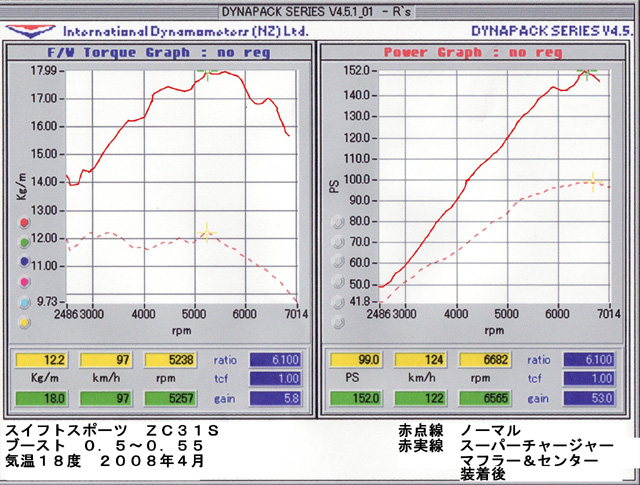This screenshot has height=485, width=640.
Task: Click the power panel gain 53.0 field
Action: point(589,398)
